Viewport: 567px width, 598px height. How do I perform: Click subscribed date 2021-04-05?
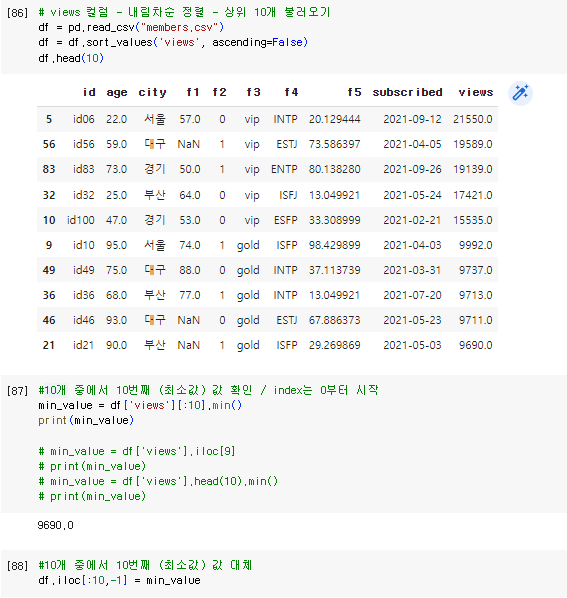point(412,144)
